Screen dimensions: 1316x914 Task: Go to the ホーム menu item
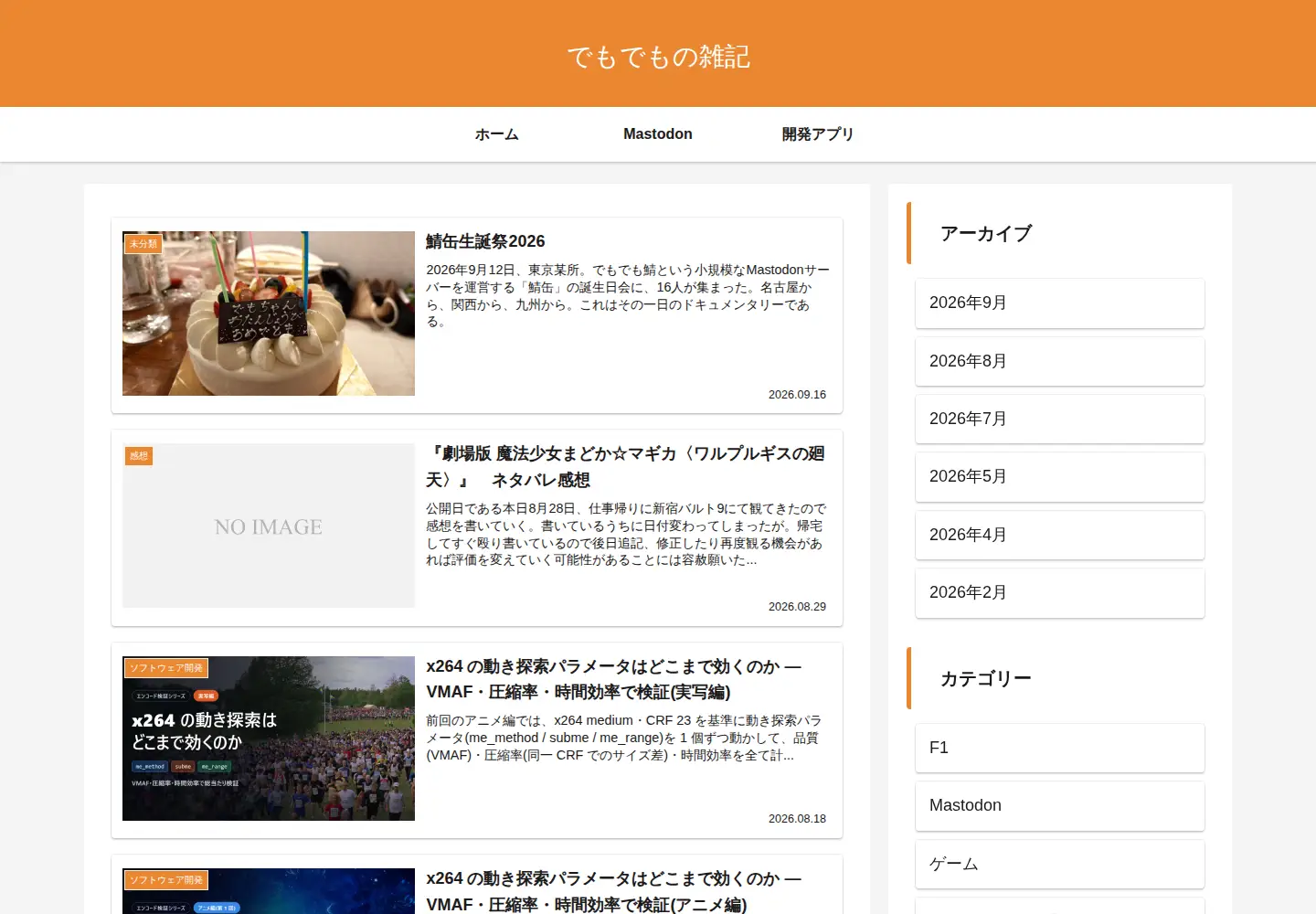[497, 134]
